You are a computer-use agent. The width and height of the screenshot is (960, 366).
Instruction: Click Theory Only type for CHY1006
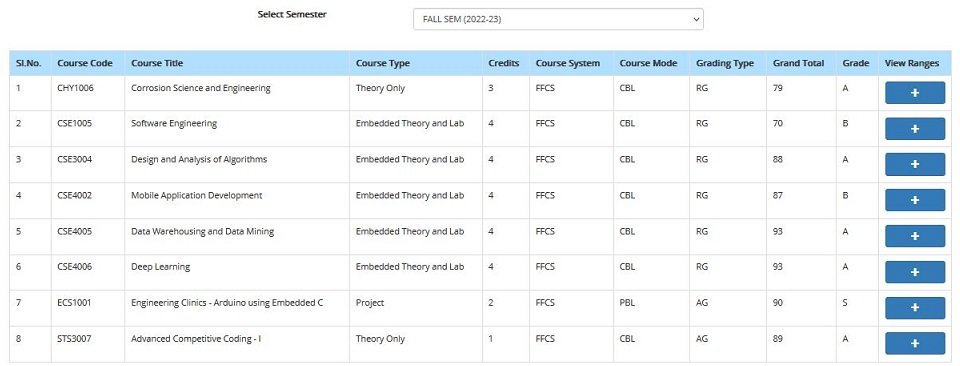tap(380, 88)
